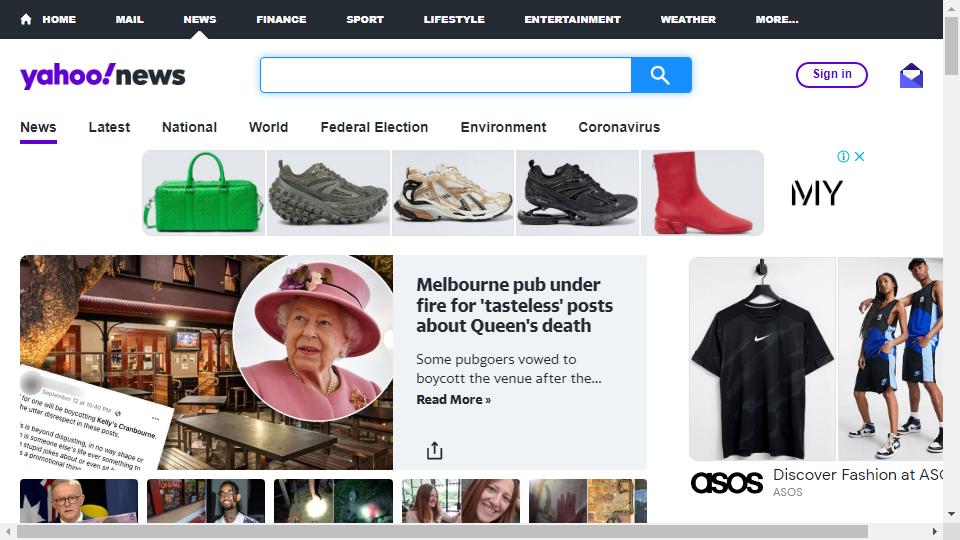Click into the search input field

coord(446,75)
